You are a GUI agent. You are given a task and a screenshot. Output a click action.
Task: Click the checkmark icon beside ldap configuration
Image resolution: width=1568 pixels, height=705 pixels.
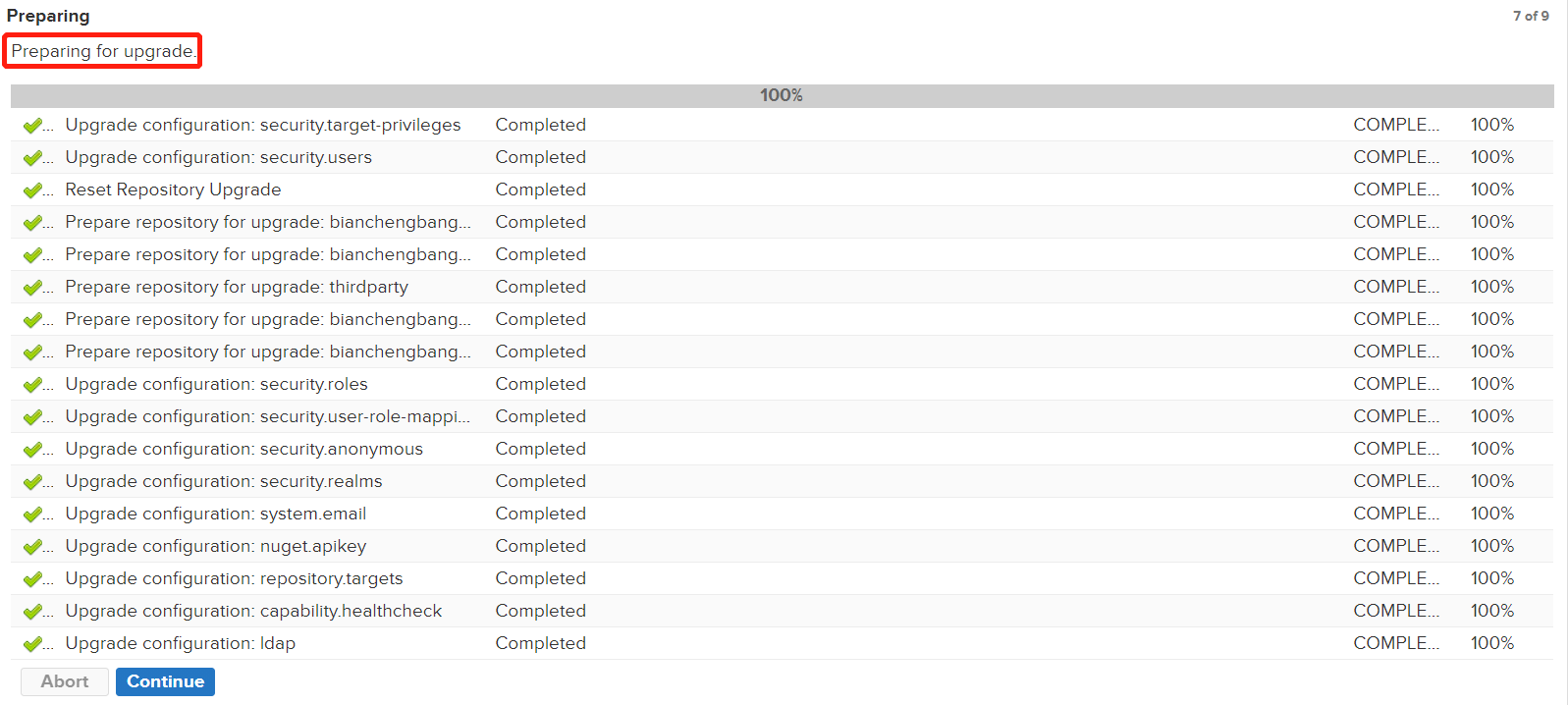pyautogui.click(x=32, y=644)
